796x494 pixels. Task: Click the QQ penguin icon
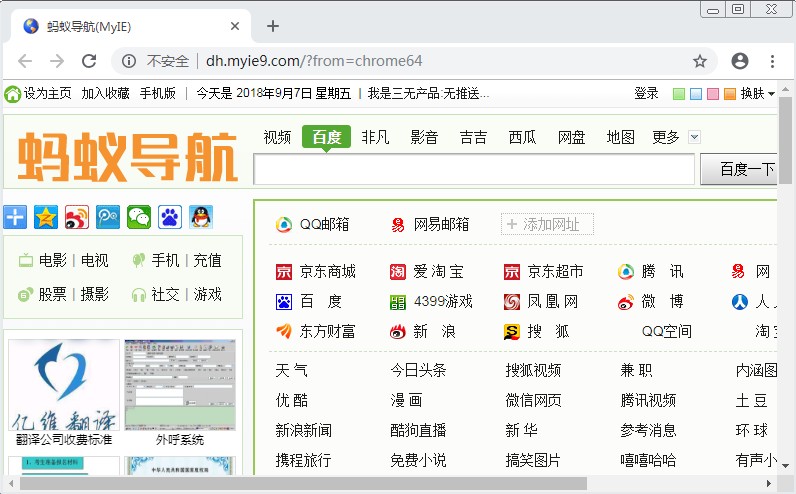point(201,216)
